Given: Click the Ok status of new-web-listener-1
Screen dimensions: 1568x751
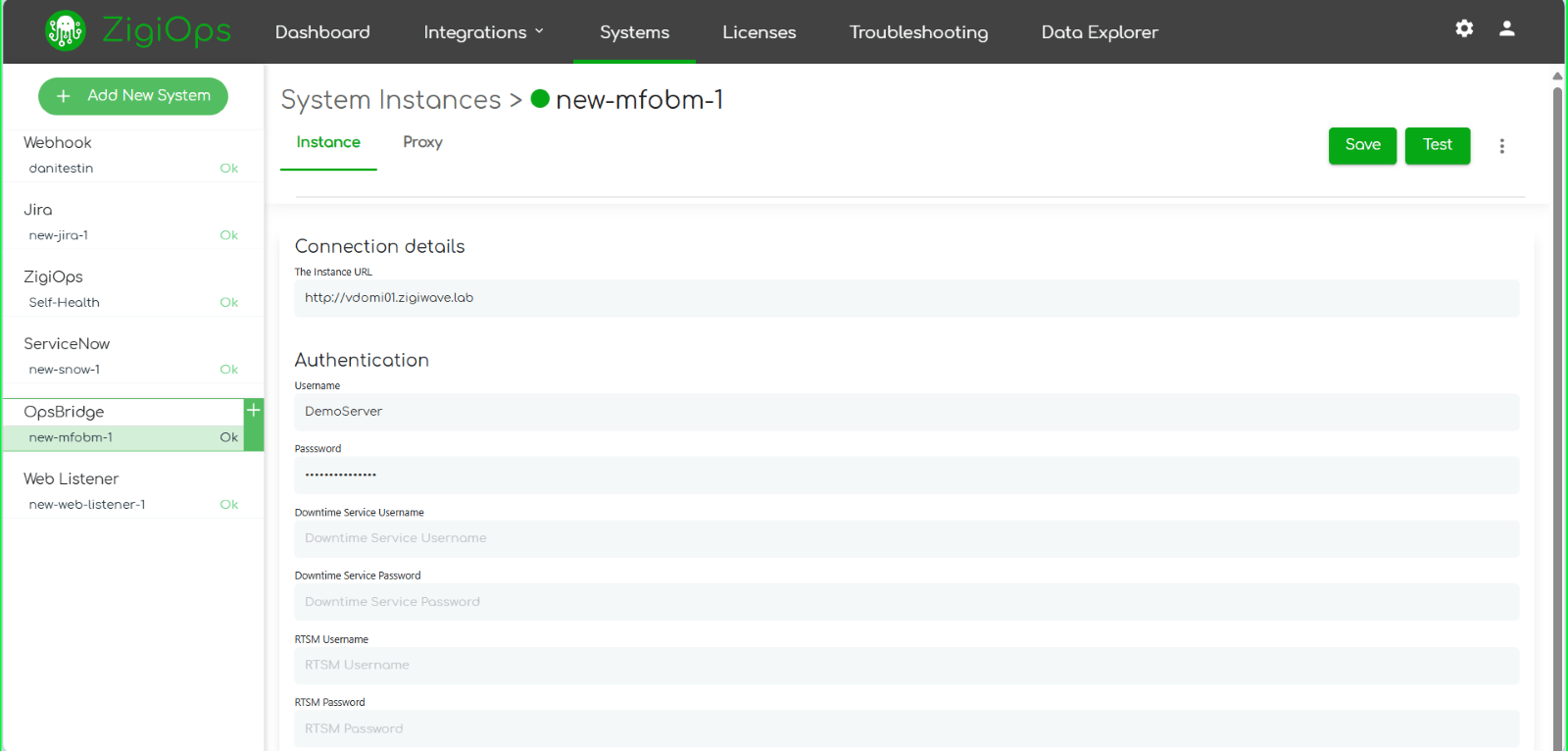Looking at the screenshot, I should coord(229,505).
